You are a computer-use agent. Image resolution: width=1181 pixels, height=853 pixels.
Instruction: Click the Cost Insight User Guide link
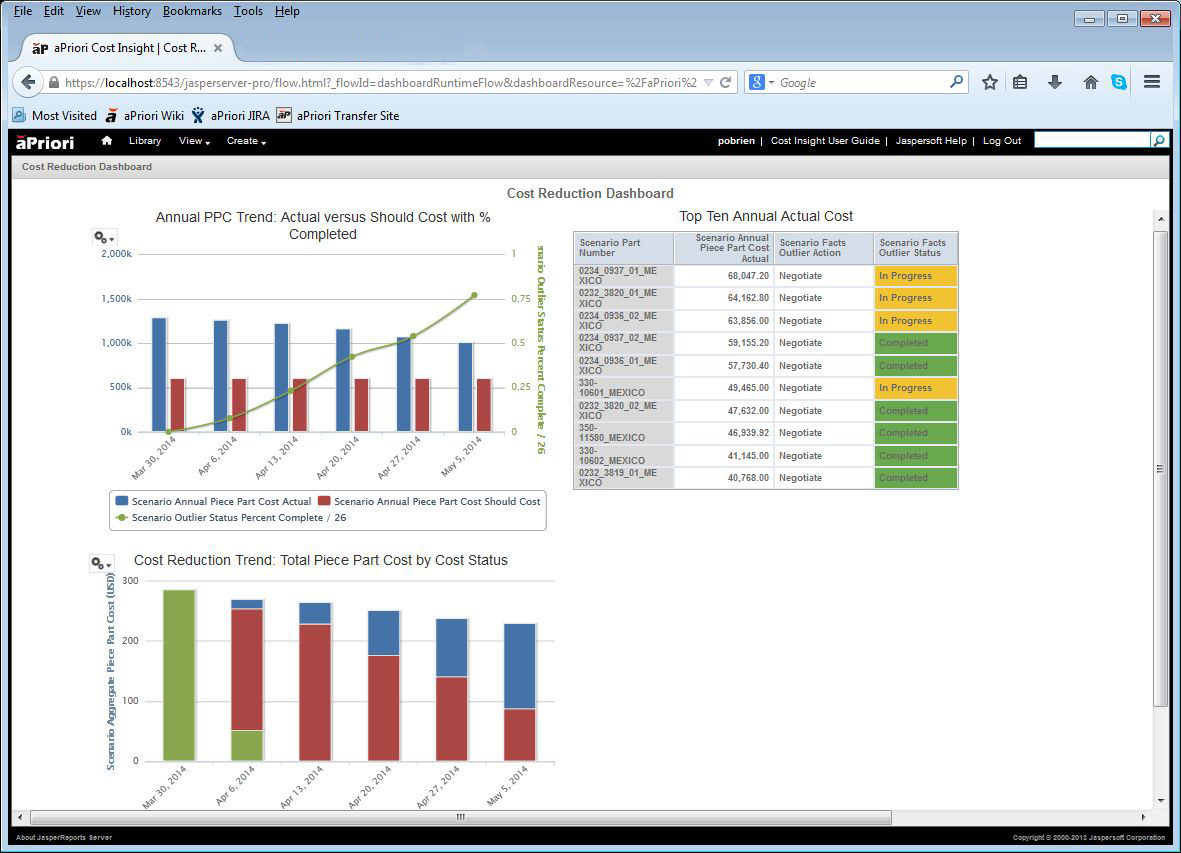coord(826,141)
